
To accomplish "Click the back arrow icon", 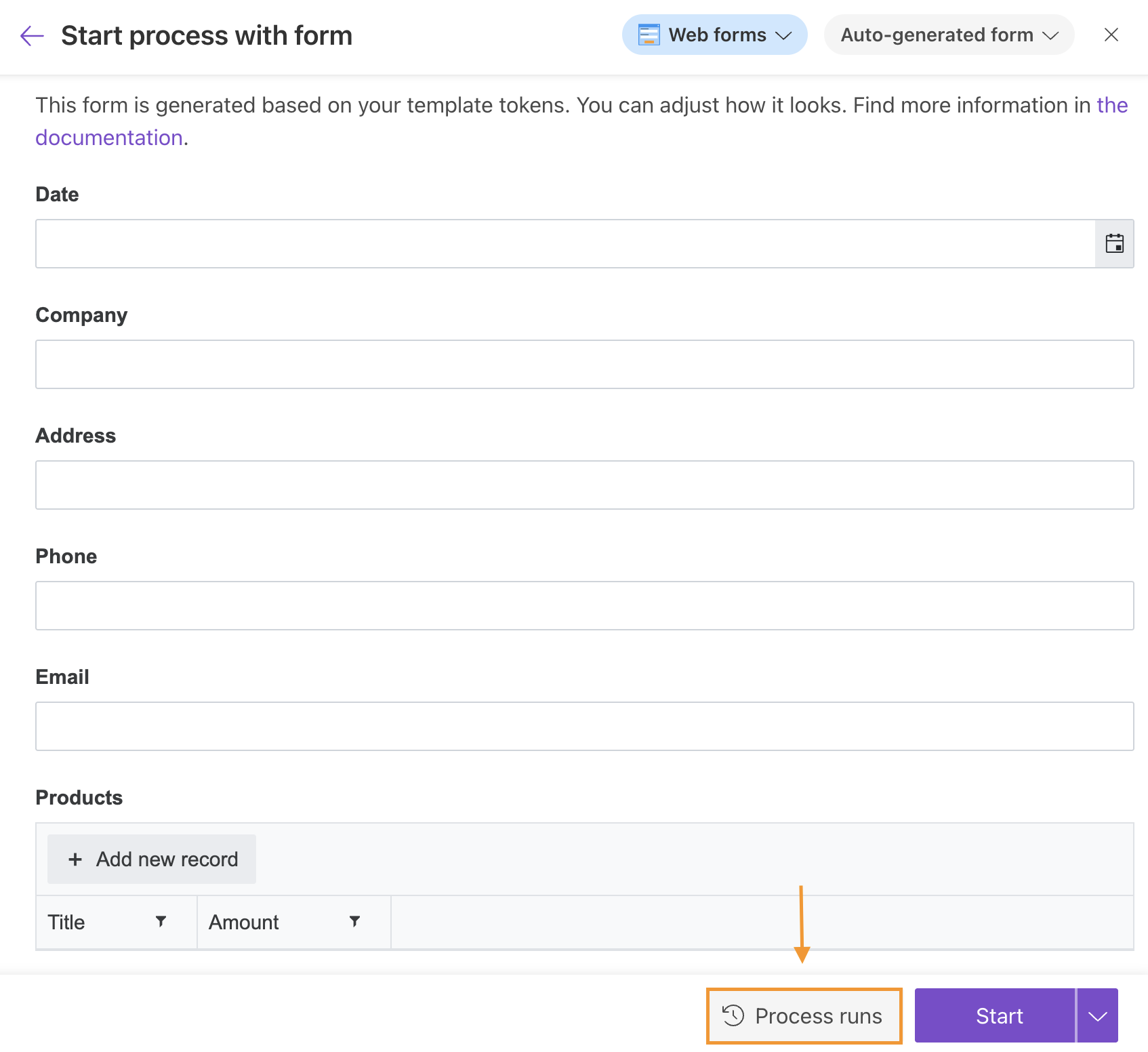I will (32, 35).
